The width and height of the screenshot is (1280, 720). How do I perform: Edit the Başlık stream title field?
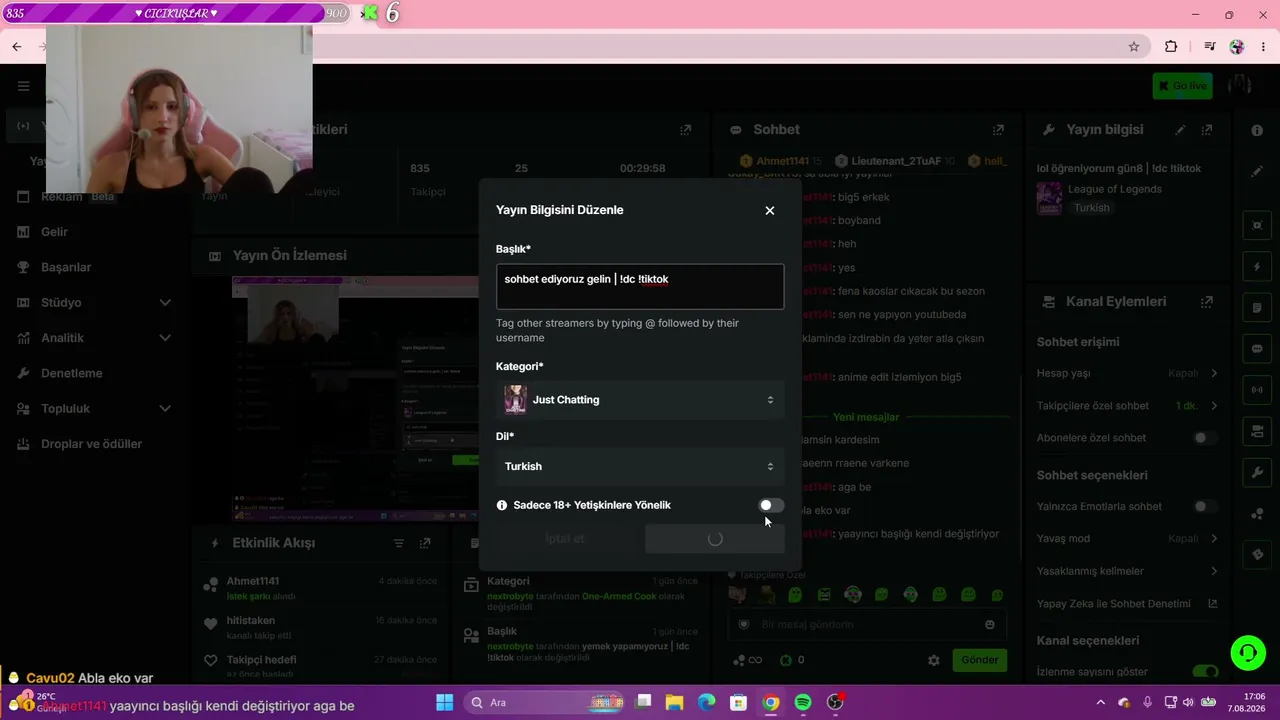pos(640,286)
